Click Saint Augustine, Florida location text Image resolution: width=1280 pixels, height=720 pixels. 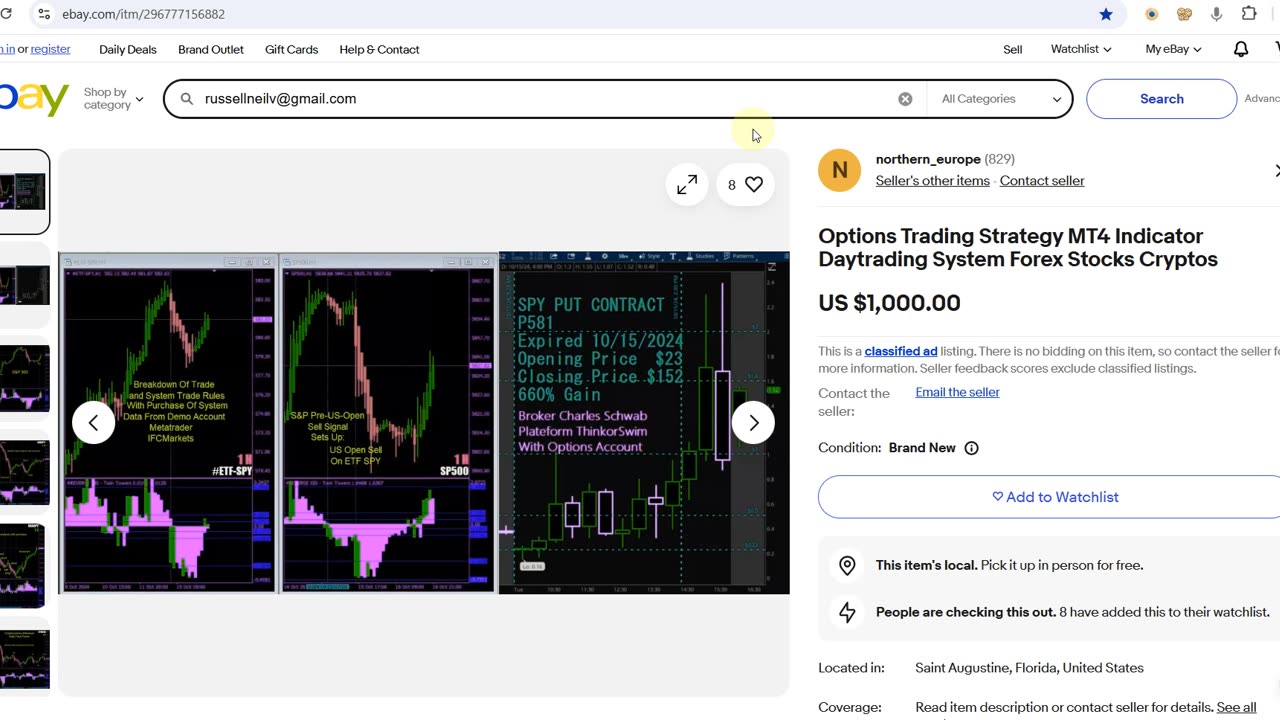click(x=1029, y=668)
